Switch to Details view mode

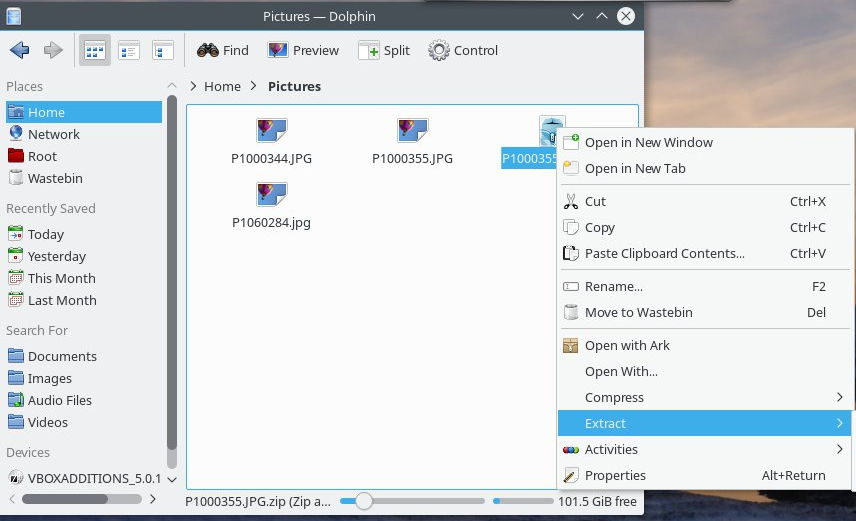pos(163,50)
